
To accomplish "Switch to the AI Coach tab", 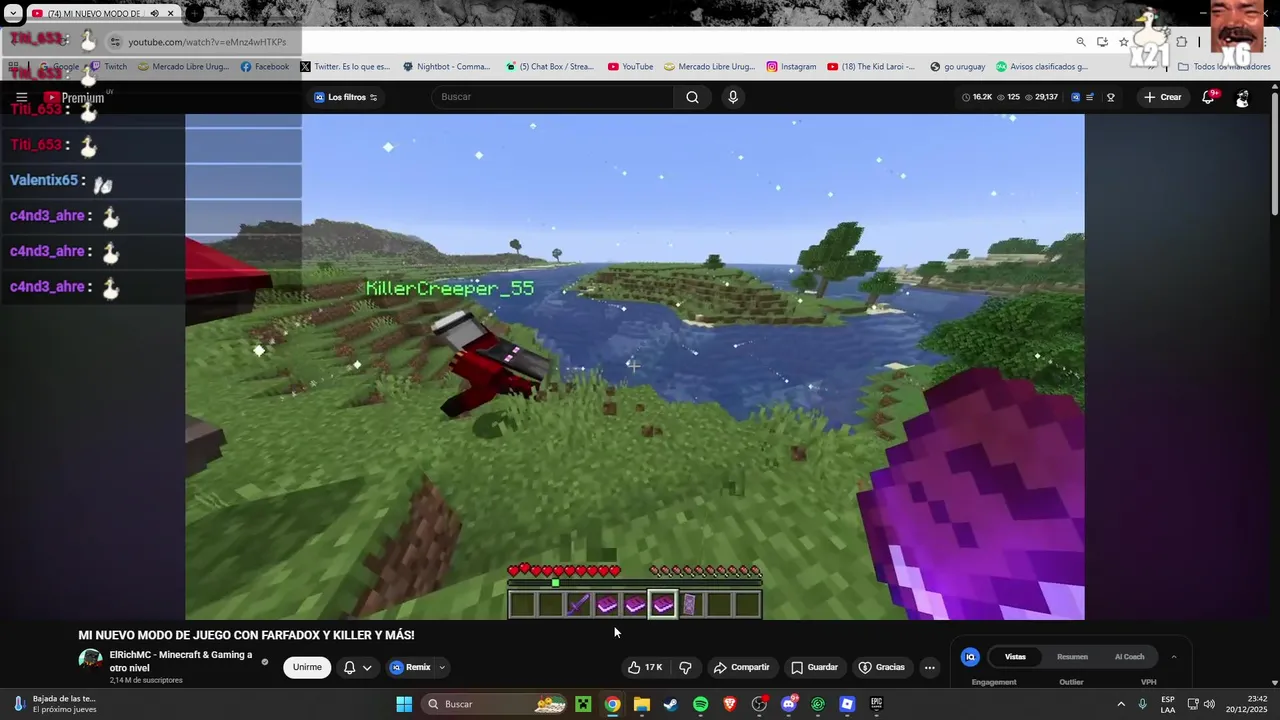I will click(x=1129, y=657).
